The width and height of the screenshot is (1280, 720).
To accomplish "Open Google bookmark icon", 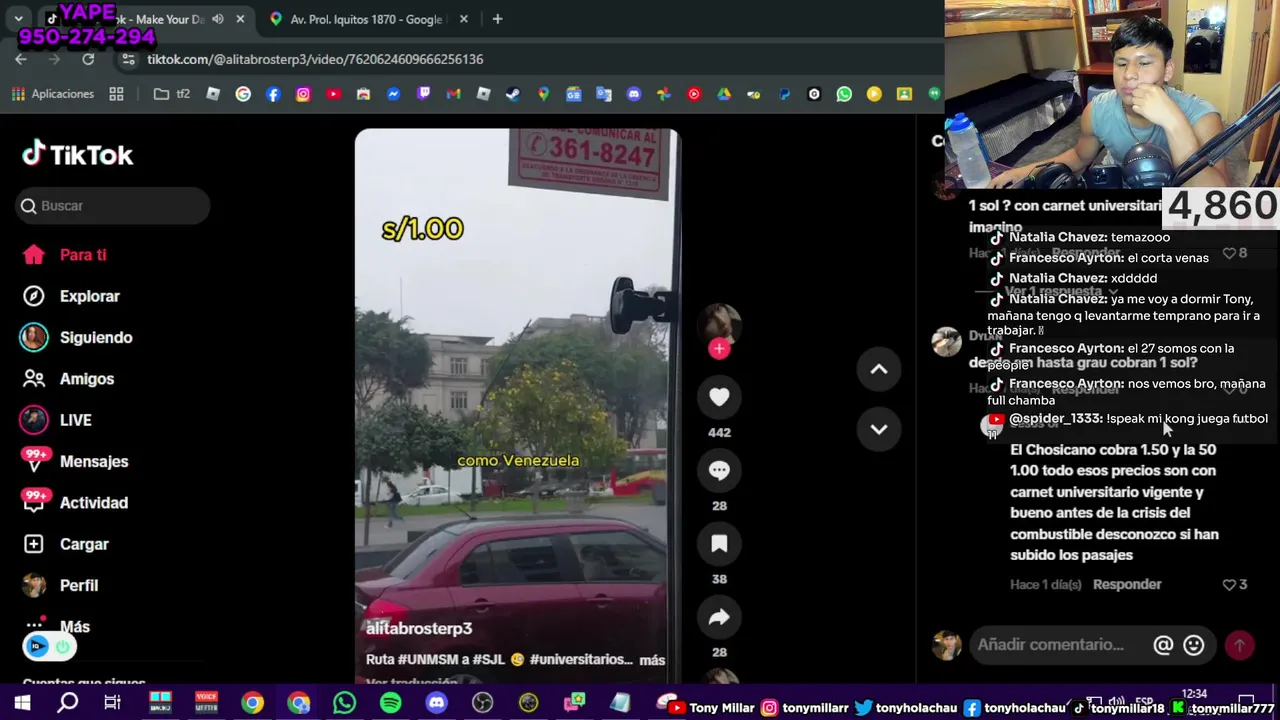I will [243, 94].
